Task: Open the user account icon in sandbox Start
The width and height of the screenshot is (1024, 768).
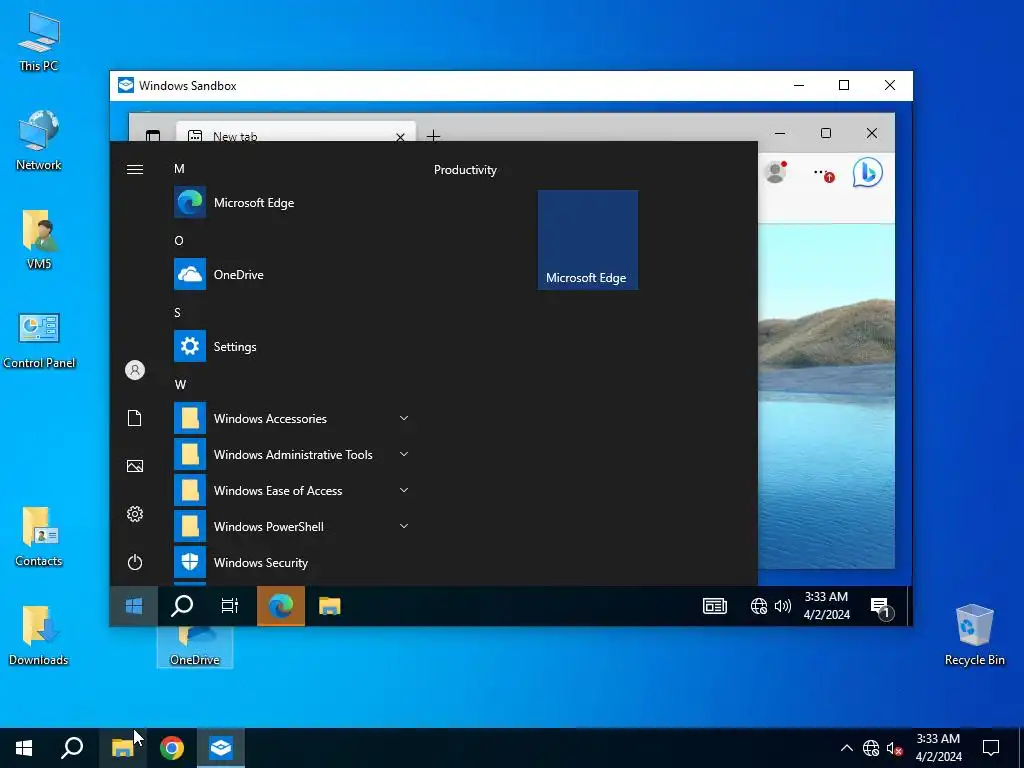Action: point(135,370)
